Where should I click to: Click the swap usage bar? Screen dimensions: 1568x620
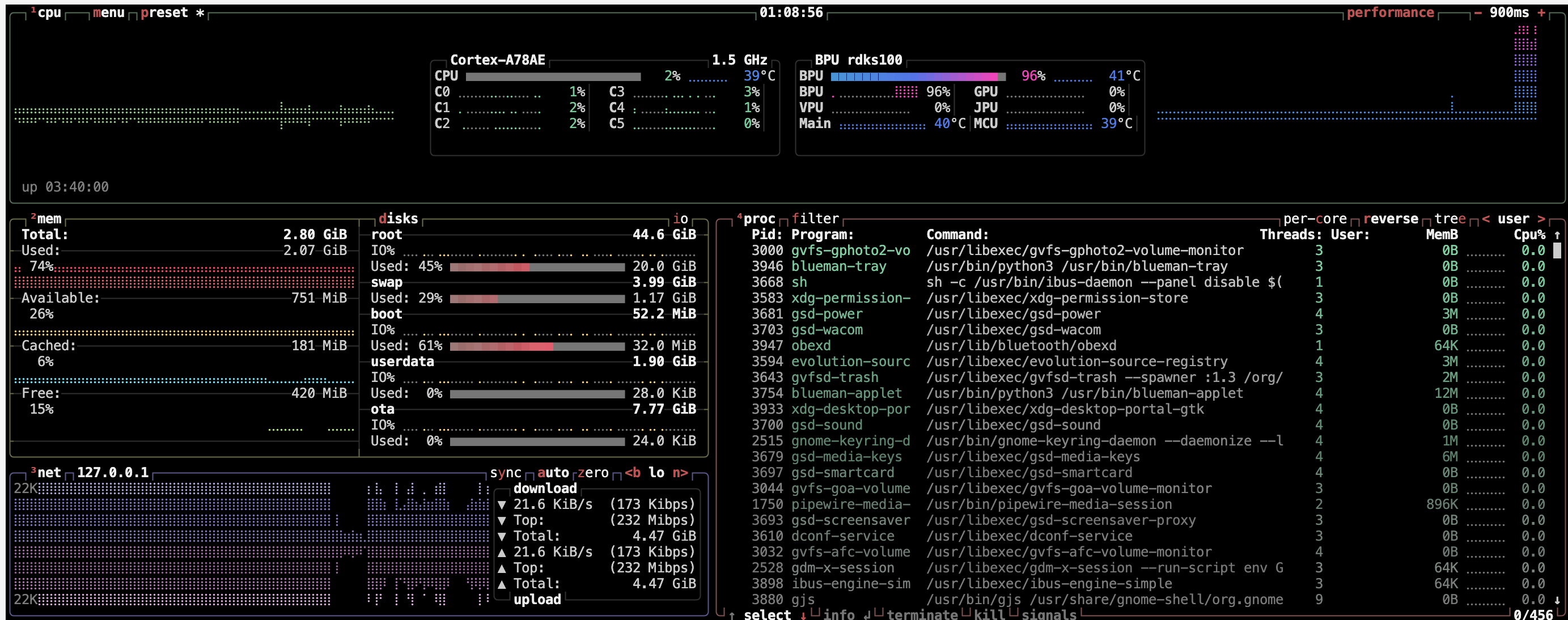point(537,298)
